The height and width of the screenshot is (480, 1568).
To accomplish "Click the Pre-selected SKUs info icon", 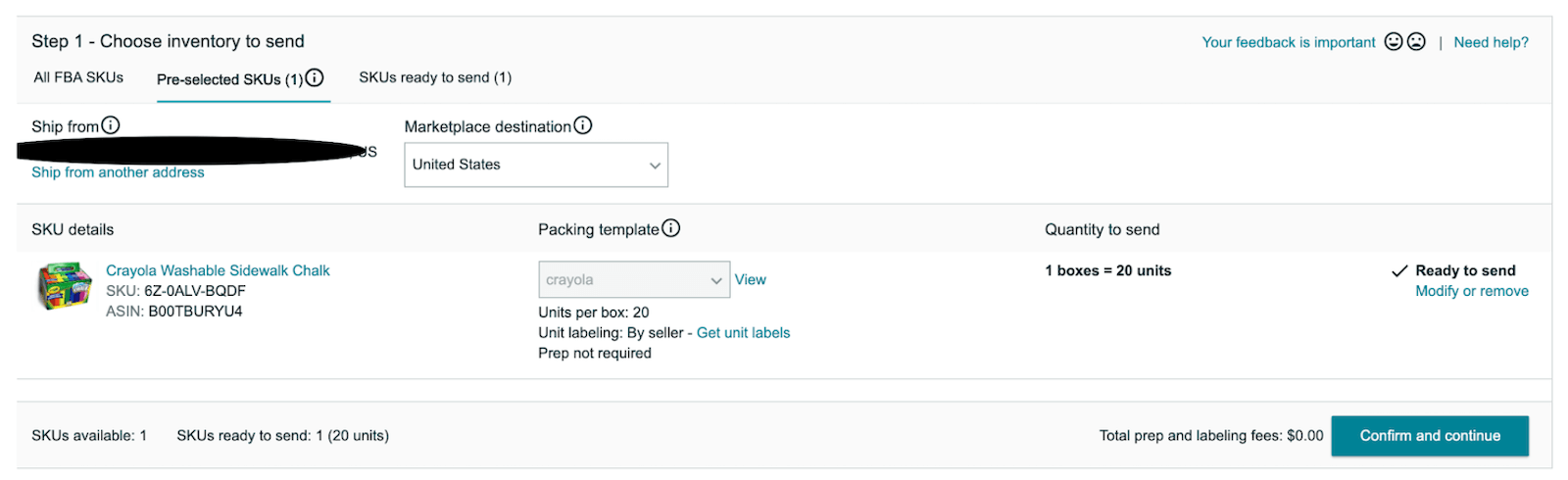I will coord(315,78).
